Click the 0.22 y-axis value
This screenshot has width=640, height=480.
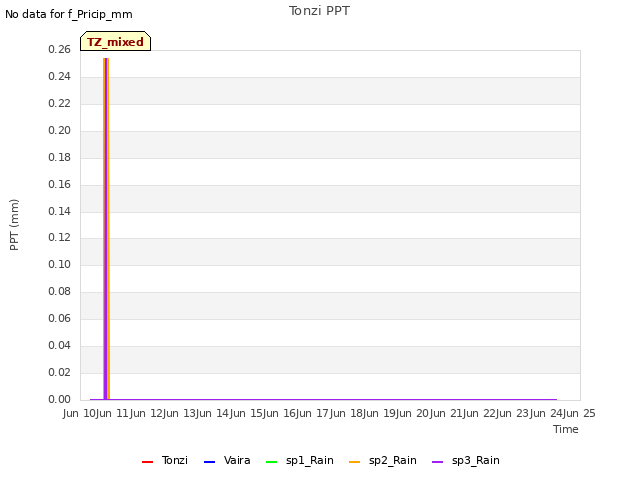(60, 103)
